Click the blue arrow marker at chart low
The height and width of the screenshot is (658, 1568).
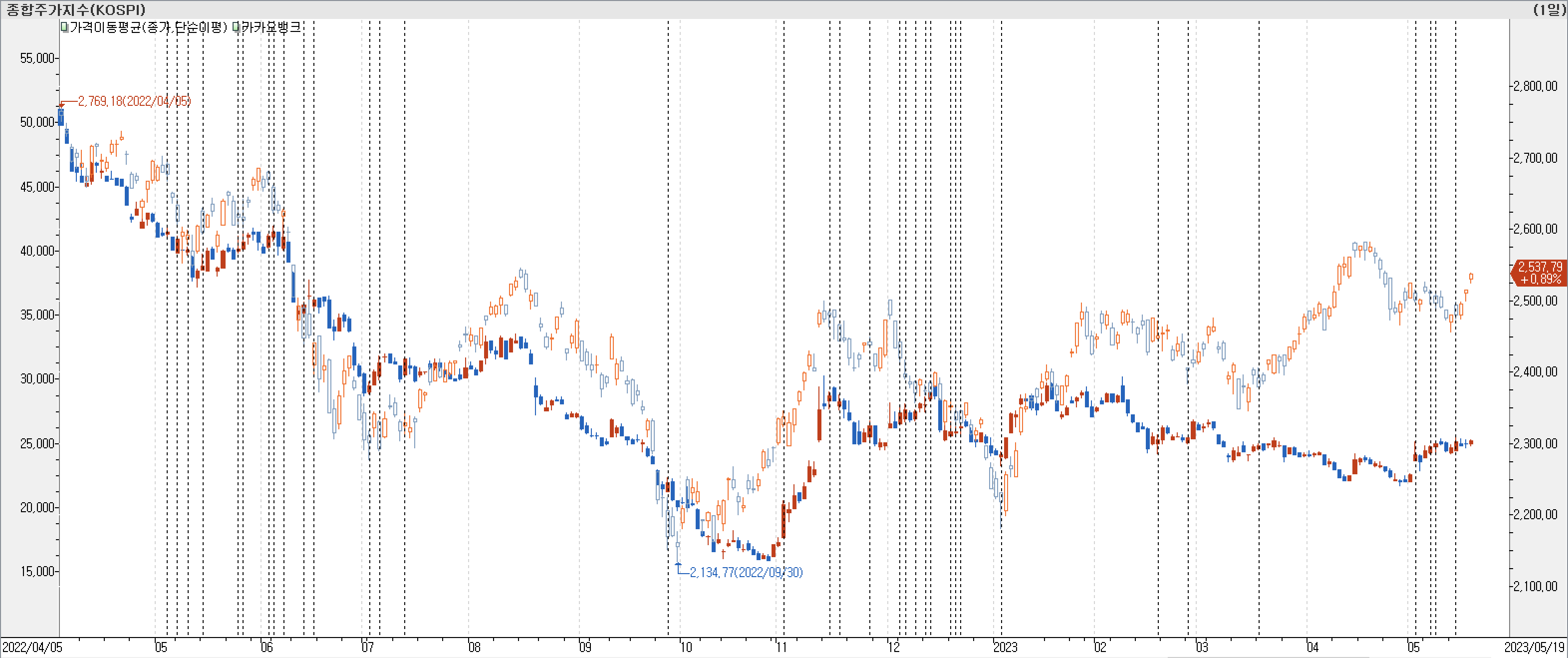pos(679,564)
